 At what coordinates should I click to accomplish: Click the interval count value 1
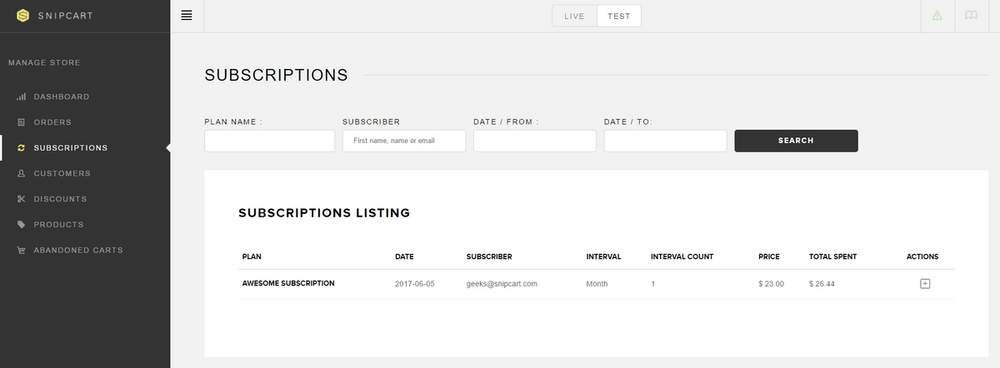pos(652,284)
